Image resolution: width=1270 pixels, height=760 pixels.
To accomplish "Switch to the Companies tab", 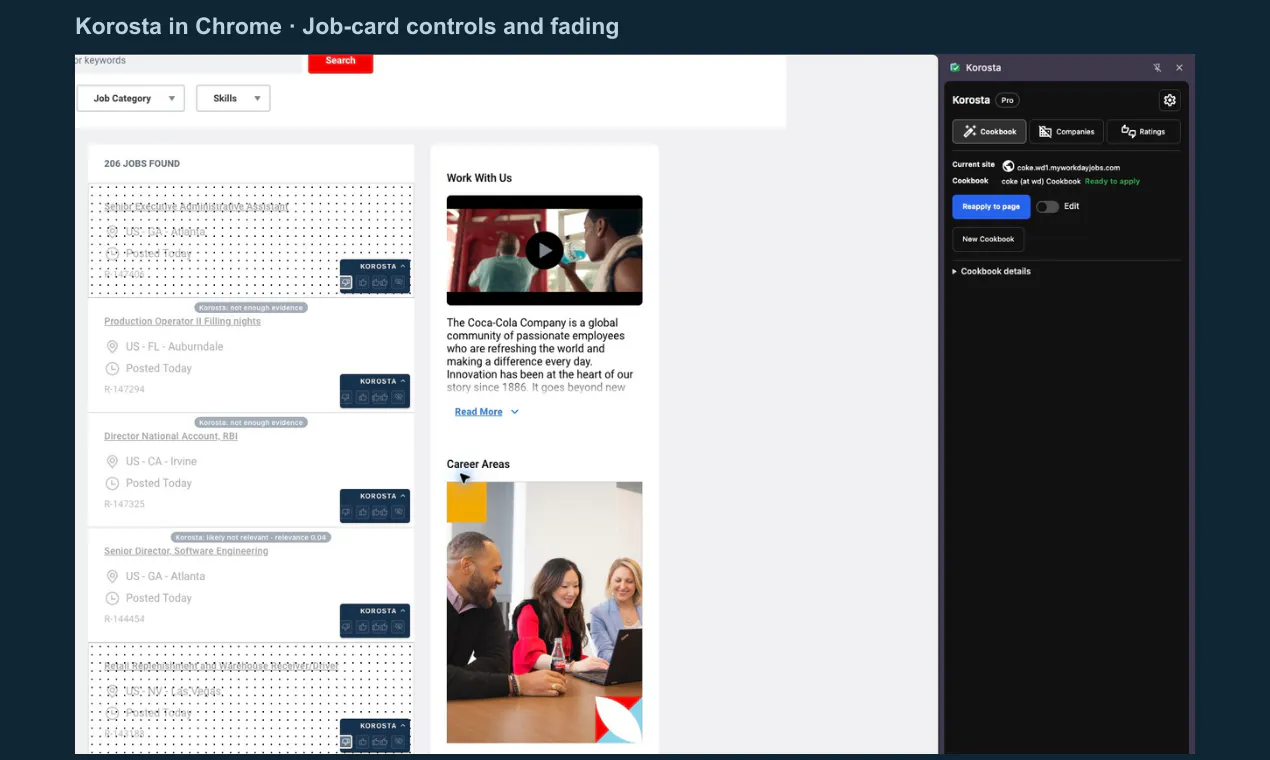I will coord(1066,131).
